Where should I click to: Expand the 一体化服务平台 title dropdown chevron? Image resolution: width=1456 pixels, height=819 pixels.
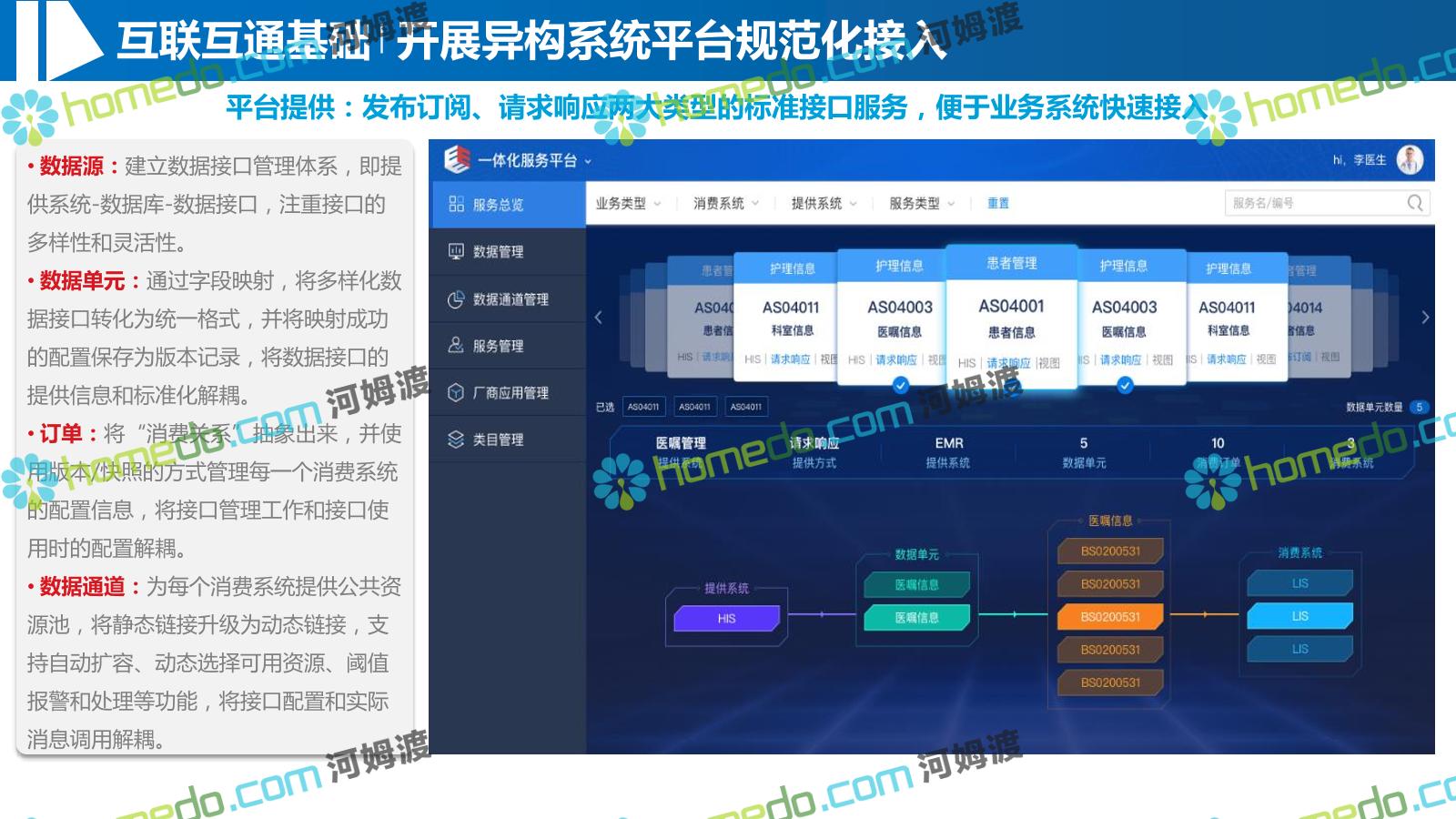pos(588,161)
